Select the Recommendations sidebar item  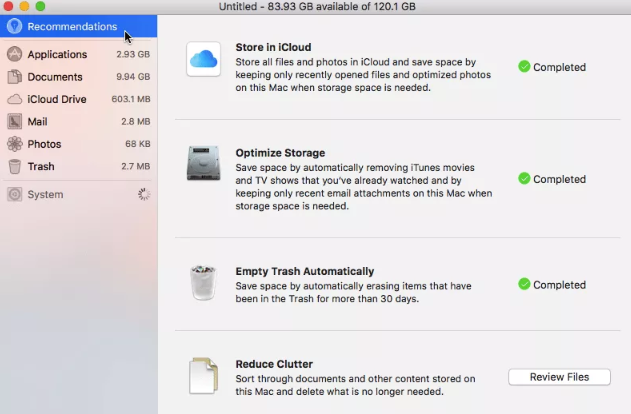click(x=78, y=27)
